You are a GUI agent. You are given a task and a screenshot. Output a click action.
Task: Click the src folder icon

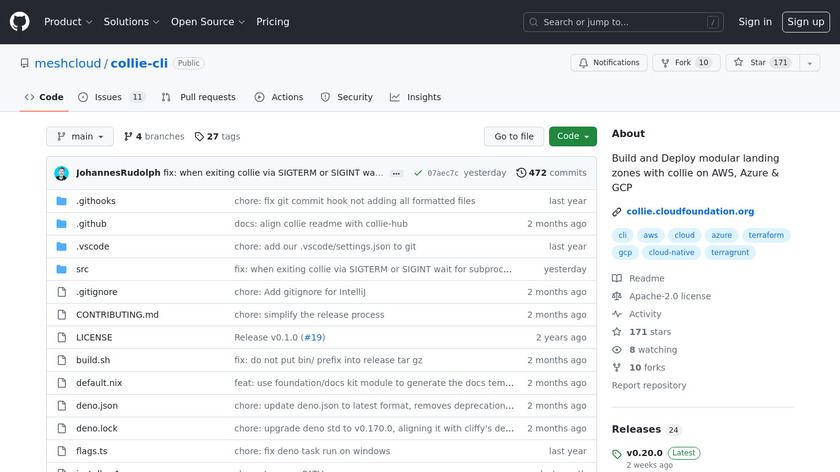[x=62, y=269]
